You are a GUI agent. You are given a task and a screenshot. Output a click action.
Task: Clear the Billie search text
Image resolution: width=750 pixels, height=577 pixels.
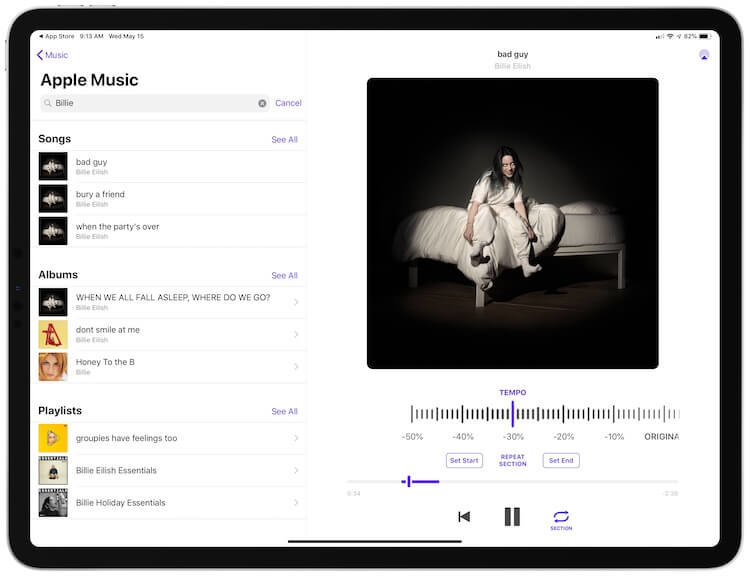tap(262, 103)
